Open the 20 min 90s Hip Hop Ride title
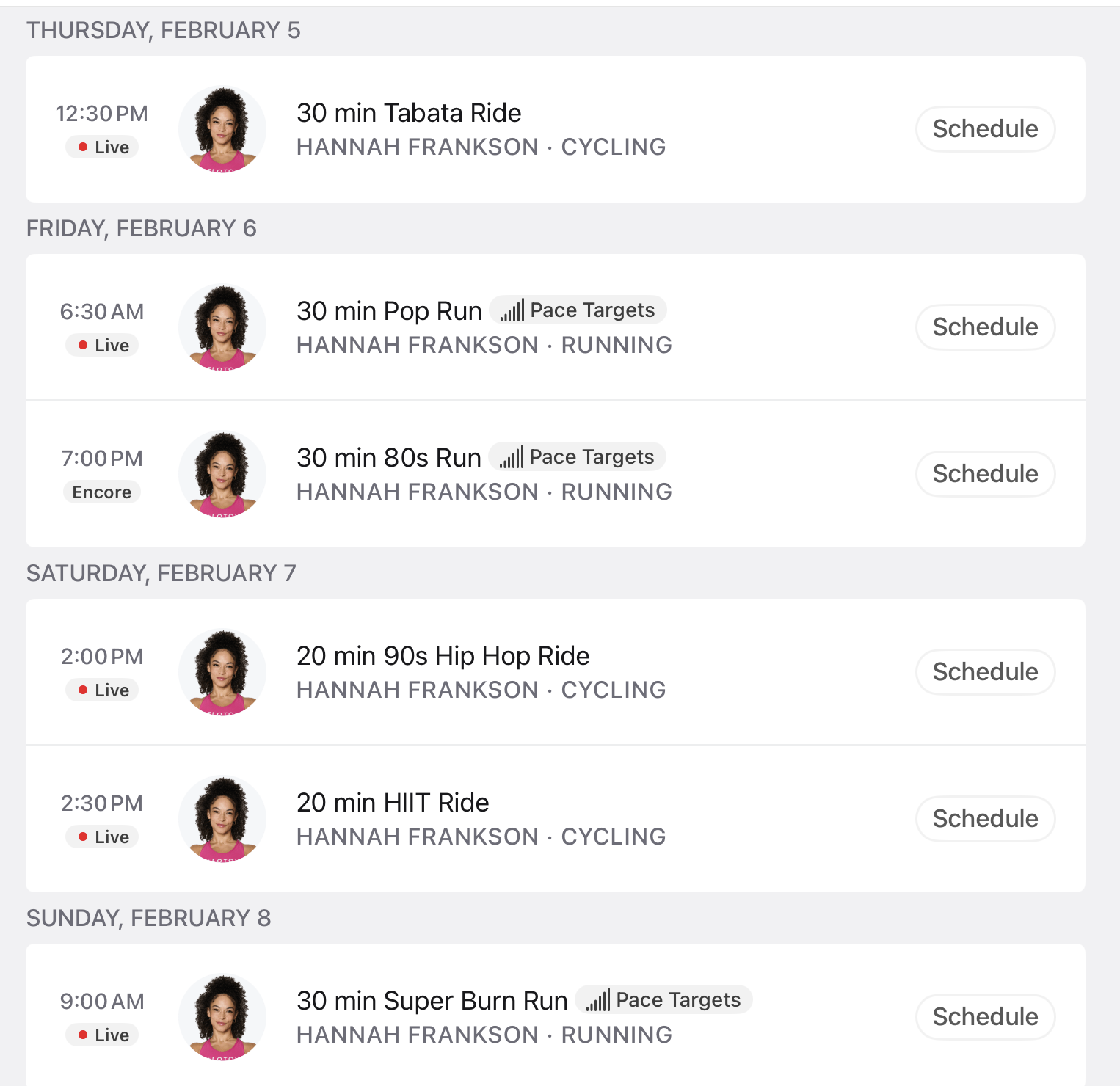Viewport: 1120px width, 1086px height. click(443, 656)
